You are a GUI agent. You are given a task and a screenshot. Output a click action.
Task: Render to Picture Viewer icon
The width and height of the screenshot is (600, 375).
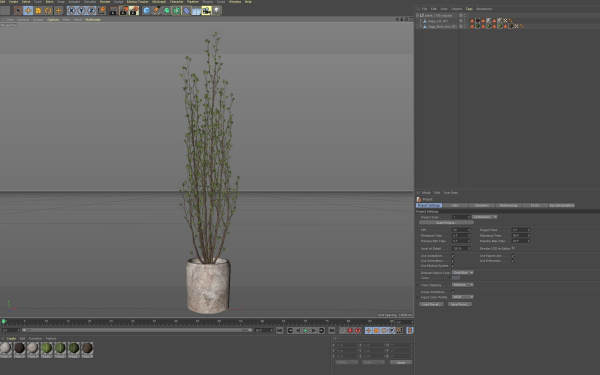(x=124, y=11)
